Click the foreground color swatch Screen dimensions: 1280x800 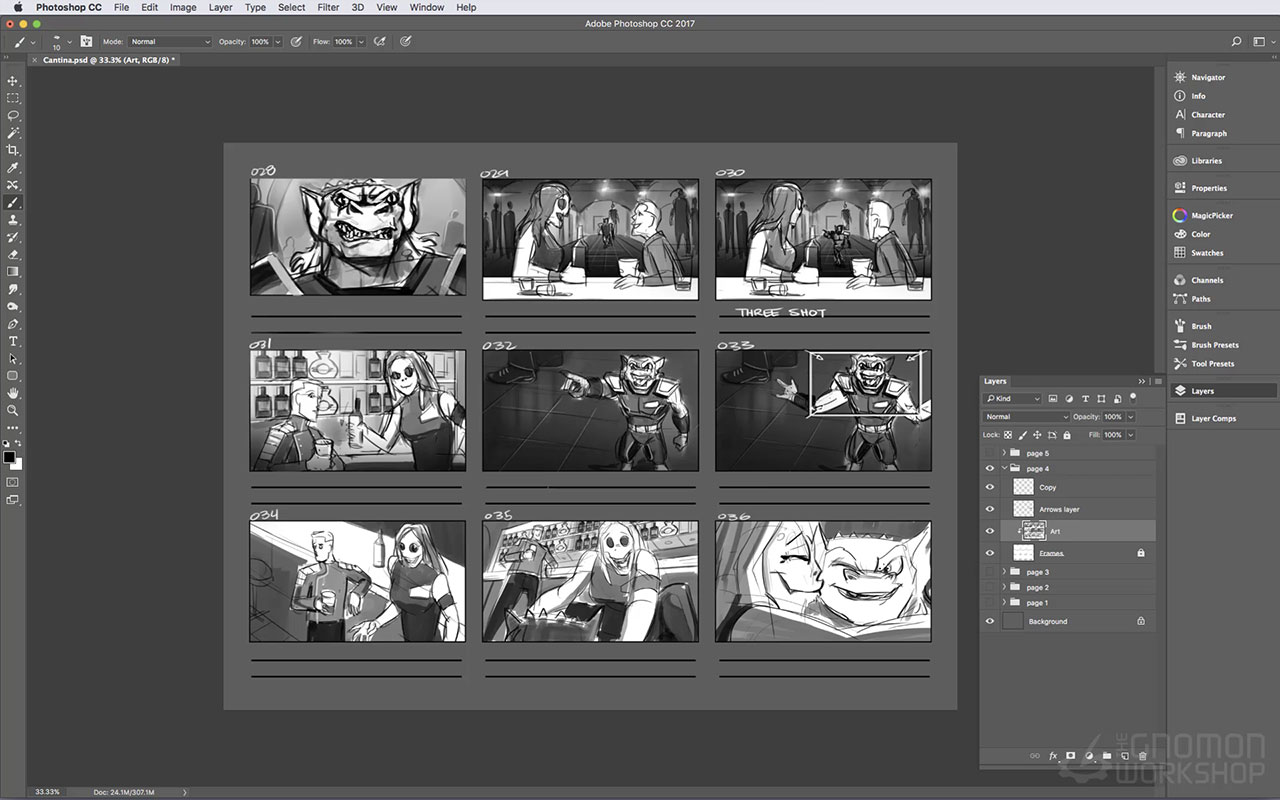tap(9, 457)
